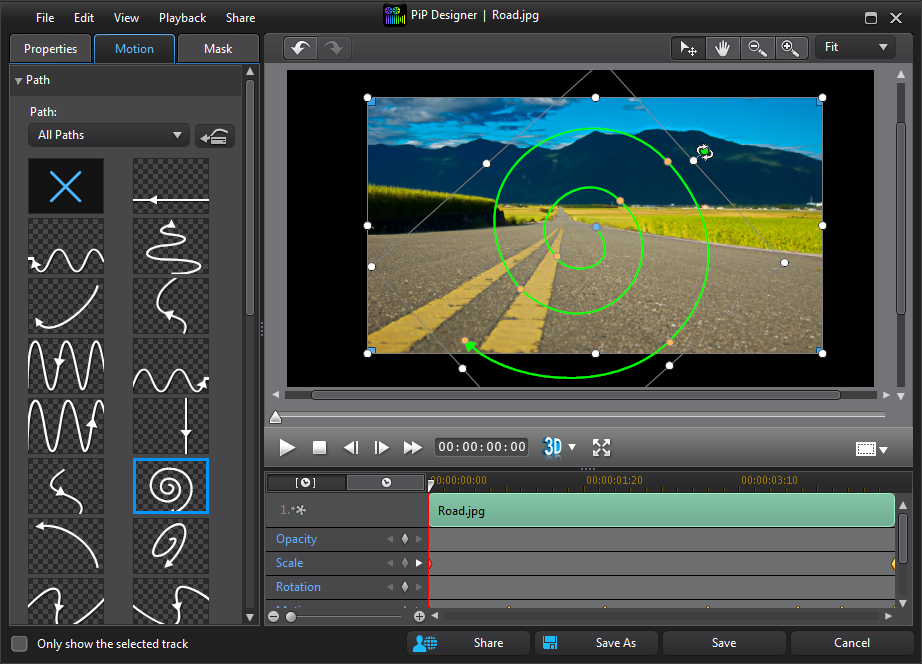The height and width of the screenshot is (664, 922).
Task: Click the Cancel button
Action: coord(851,642)
